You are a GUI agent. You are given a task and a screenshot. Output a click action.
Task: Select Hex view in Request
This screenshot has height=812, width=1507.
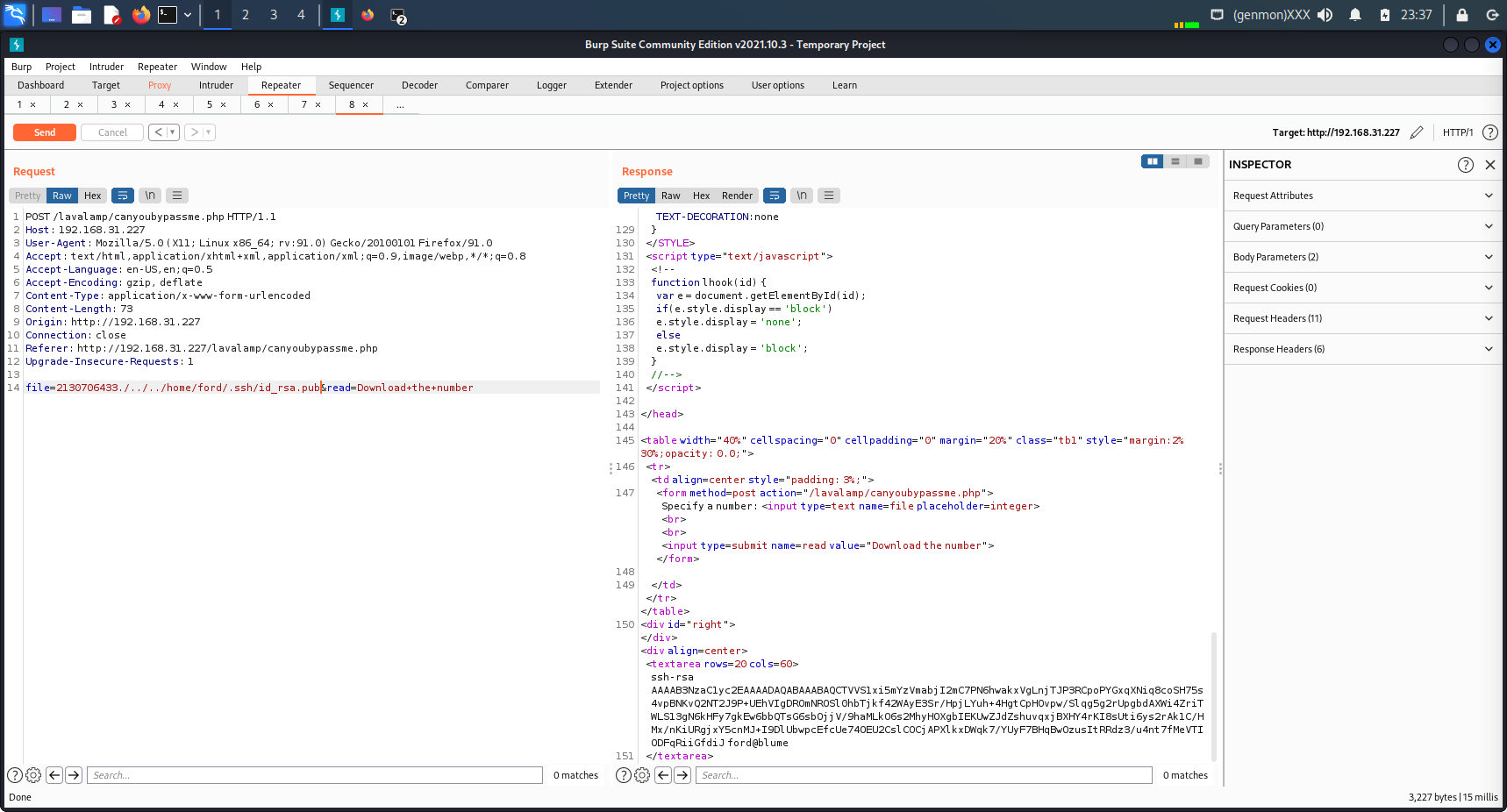(x=93, y=196)
